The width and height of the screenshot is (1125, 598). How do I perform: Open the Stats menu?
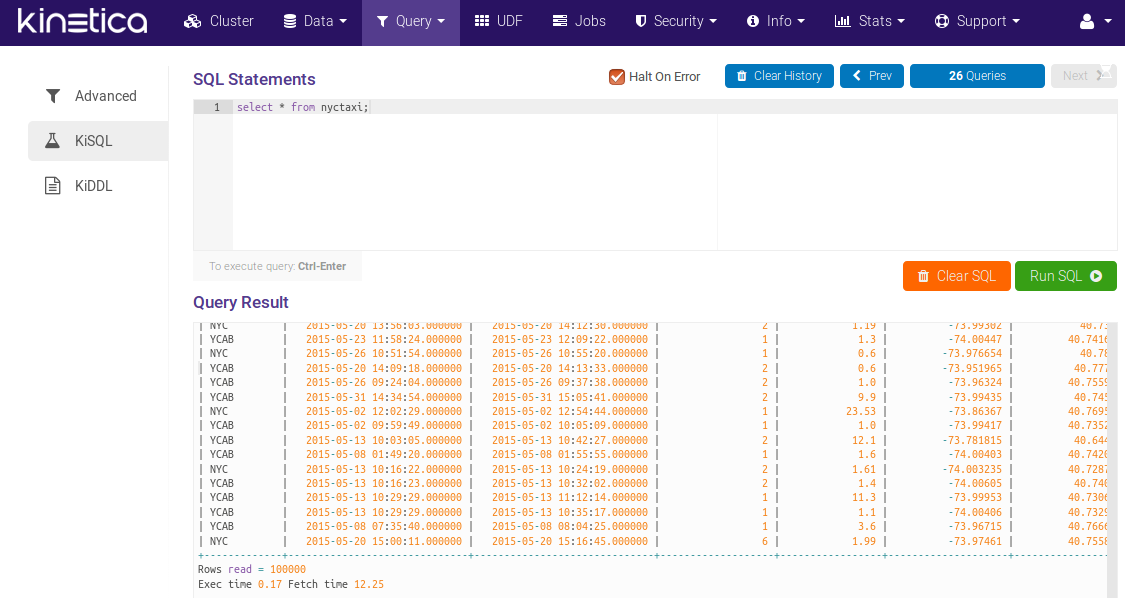[x=869, y=21]
